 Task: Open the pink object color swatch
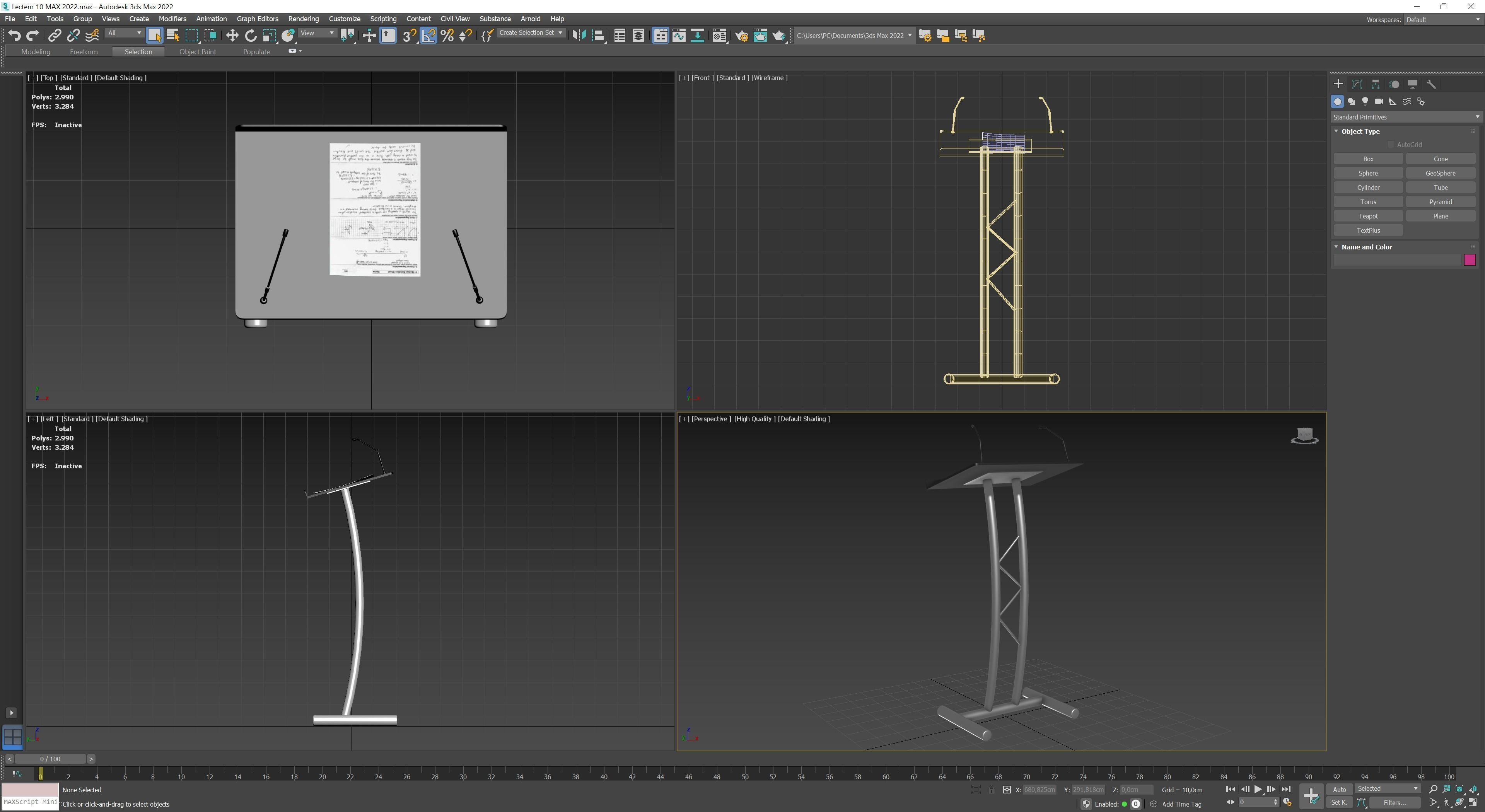click(1470, 260)
